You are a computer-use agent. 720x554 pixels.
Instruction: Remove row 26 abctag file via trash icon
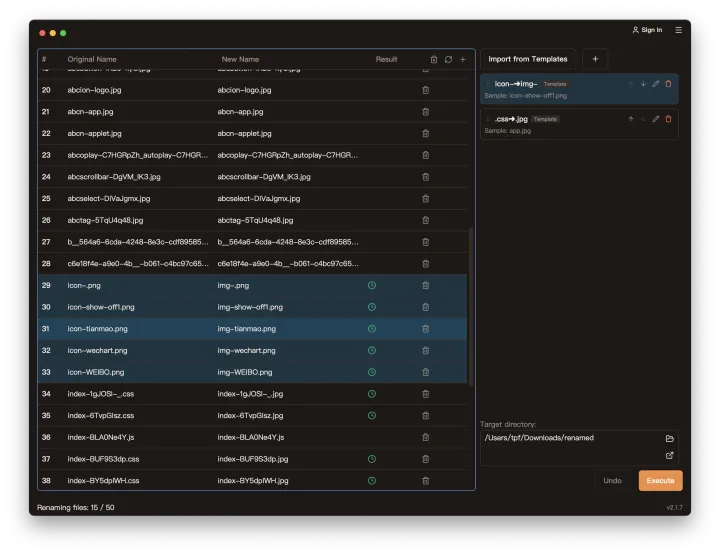(426, 220)
